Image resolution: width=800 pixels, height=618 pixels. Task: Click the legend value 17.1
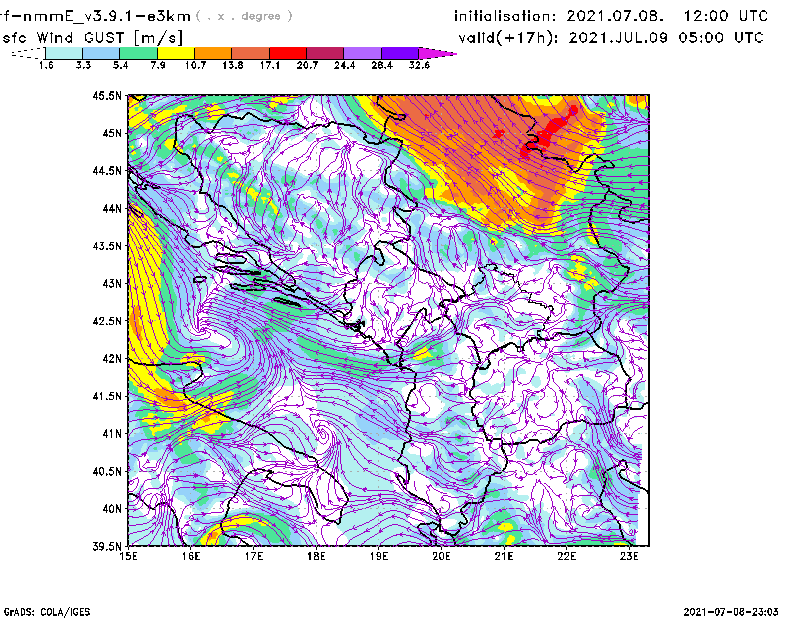pyautogui.click(x=270, y=65)
